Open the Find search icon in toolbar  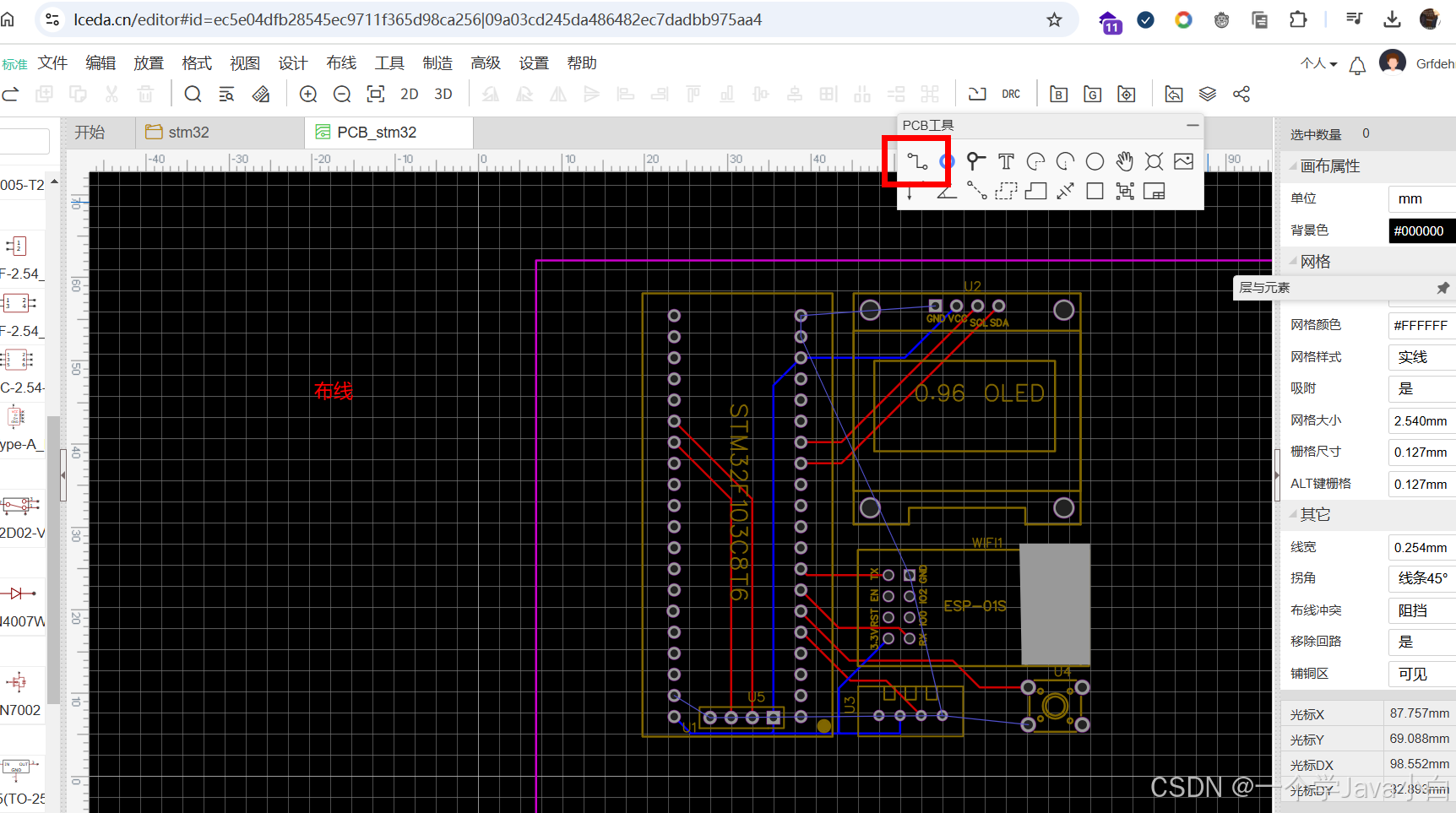193,95
